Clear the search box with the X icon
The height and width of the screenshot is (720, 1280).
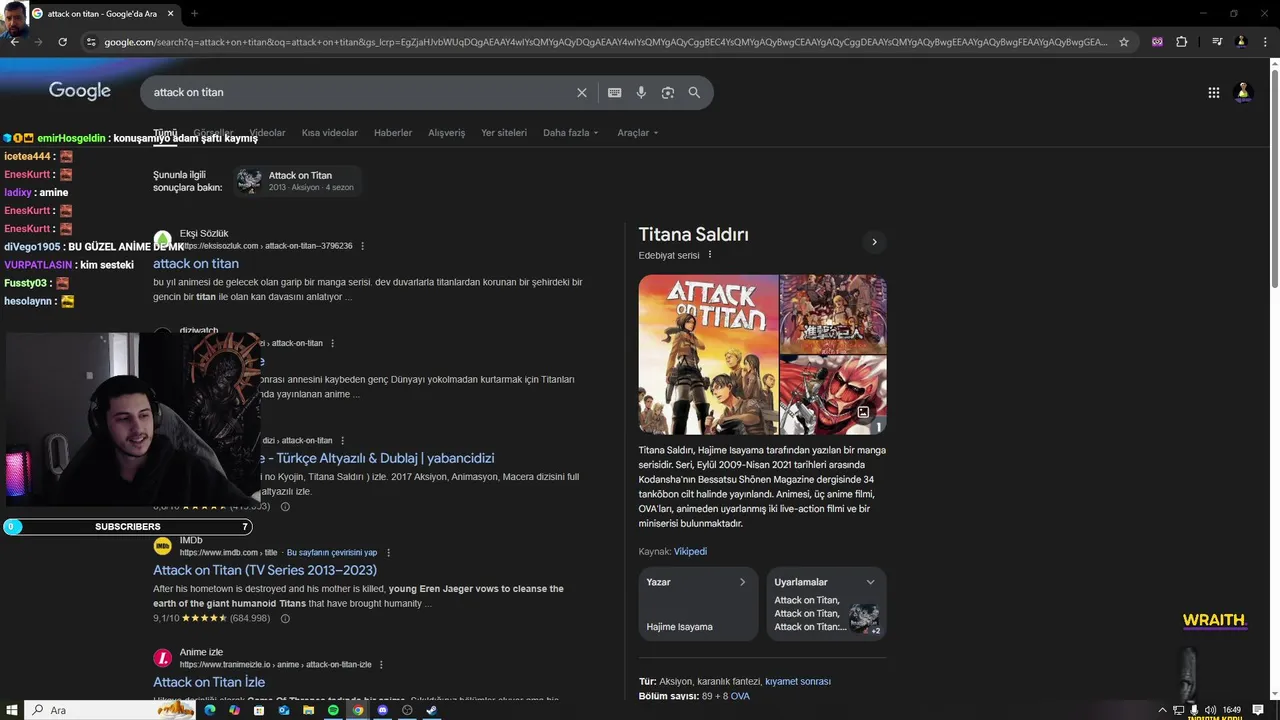(582, 92)
